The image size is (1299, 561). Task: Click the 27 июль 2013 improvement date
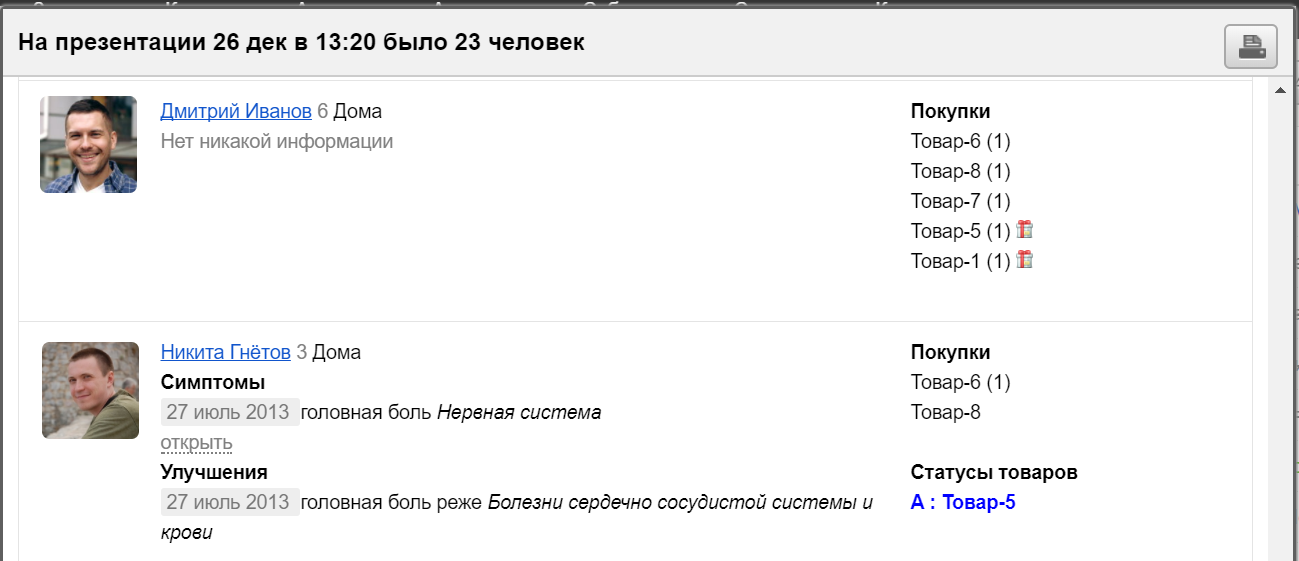pyautogui.click(x=229, y=502)
